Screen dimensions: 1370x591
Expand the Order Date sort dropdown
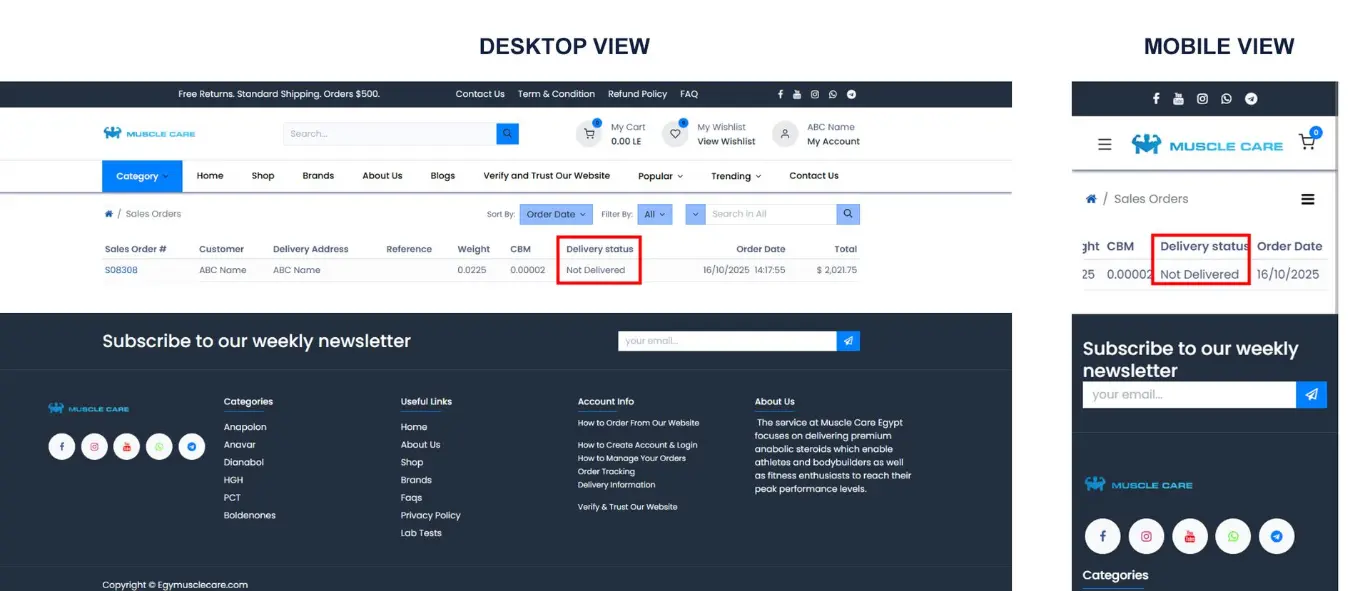555,214
